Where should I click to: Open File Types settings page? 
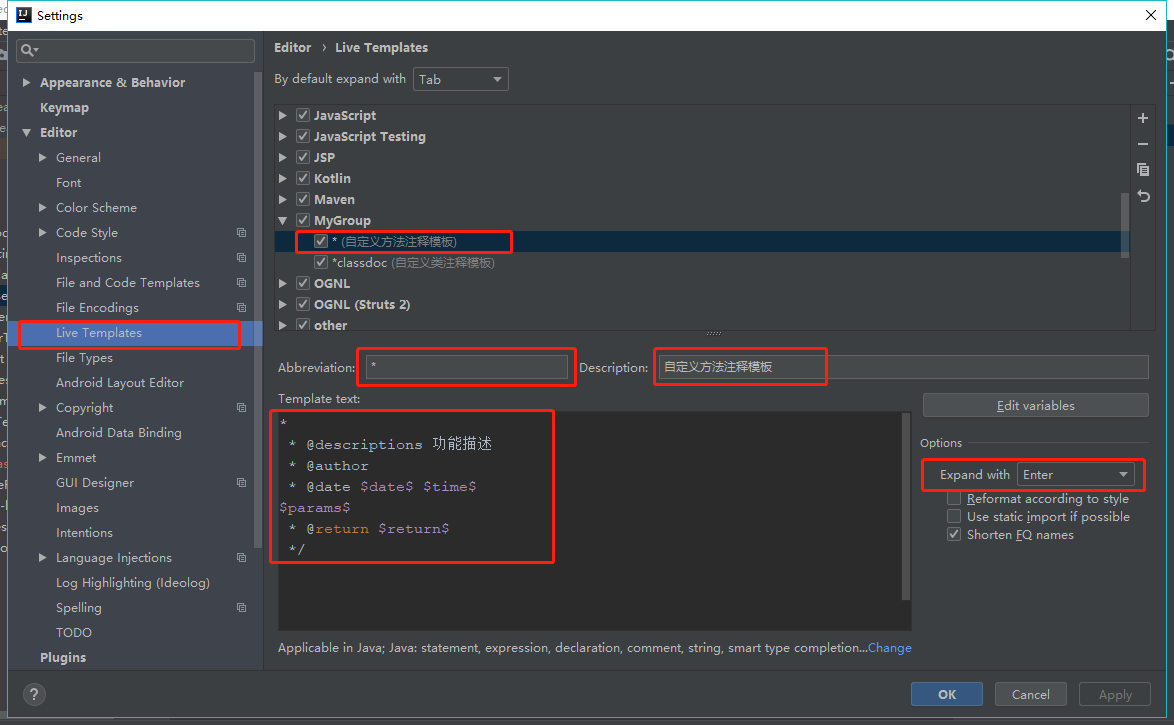[84, 358]
